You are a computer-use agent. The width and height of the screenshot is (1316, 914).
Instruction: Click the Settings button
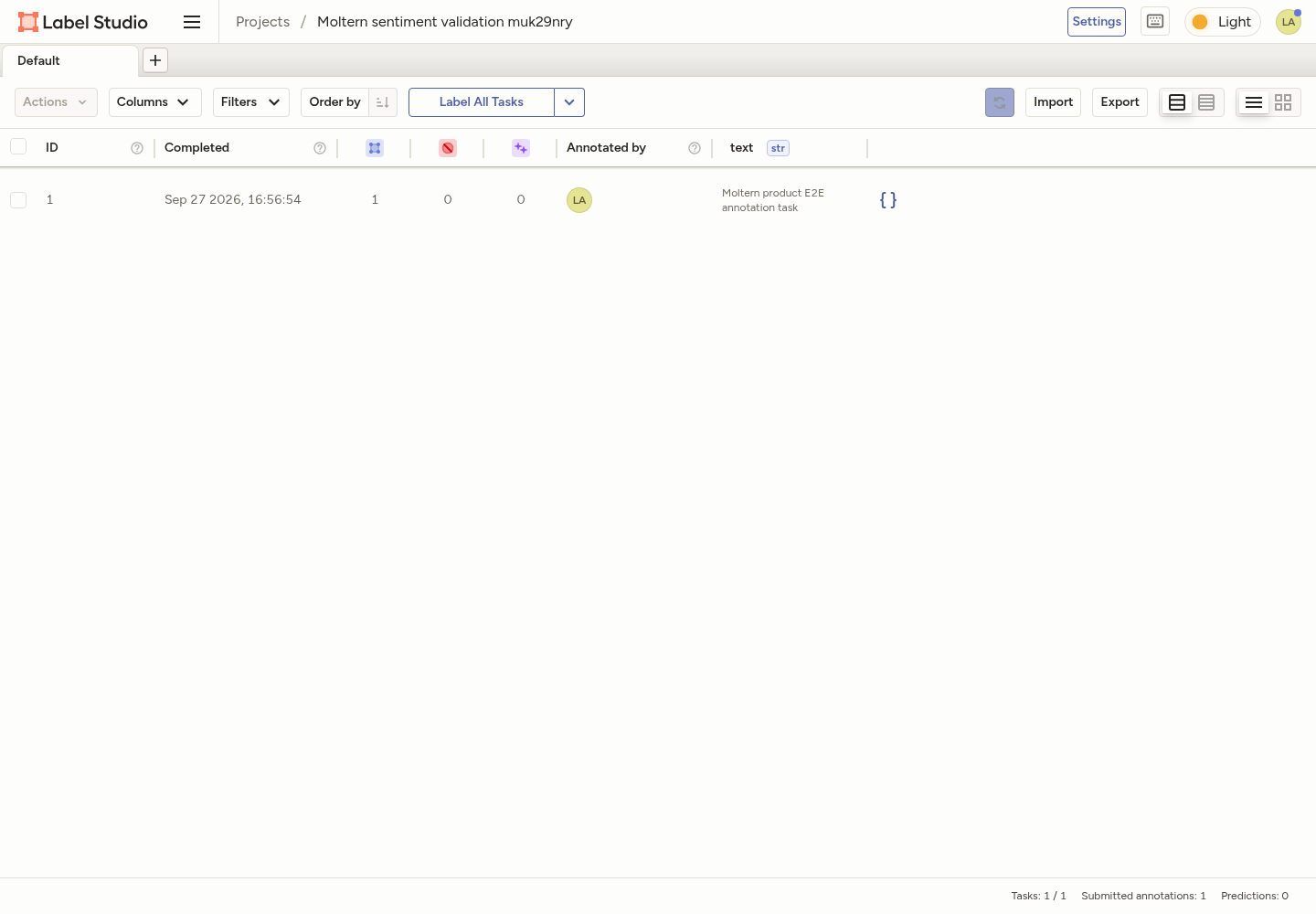(1097, 22)
